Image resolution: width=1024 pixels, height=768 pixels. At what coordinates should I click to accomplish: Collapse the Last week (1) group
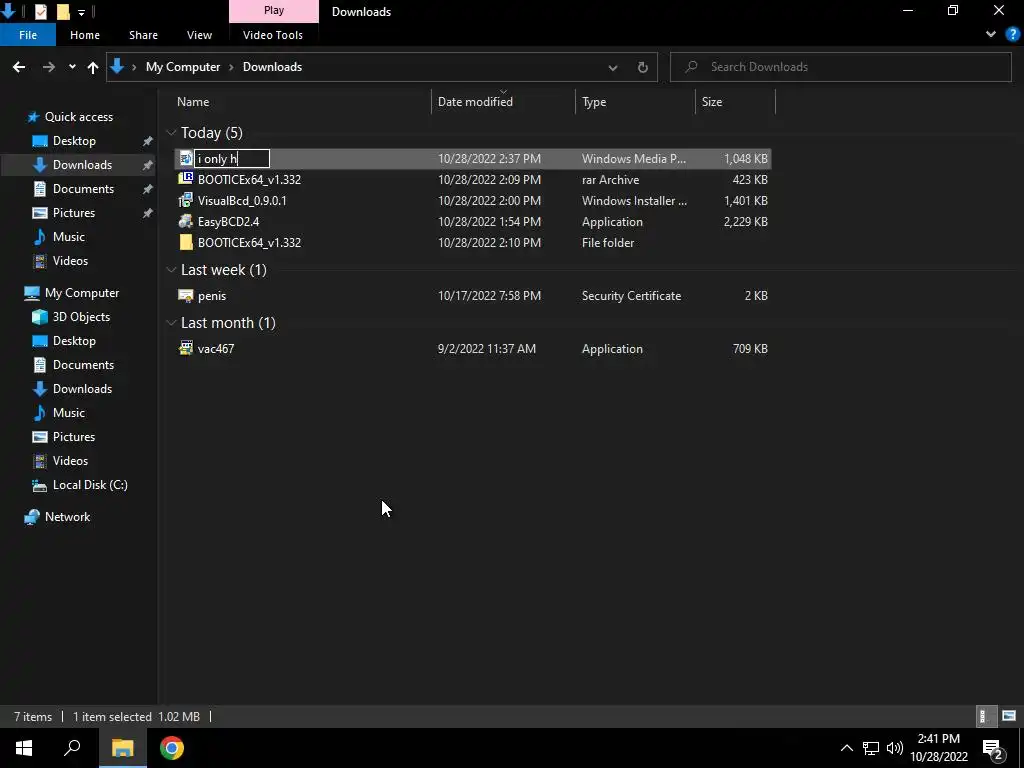pyautogui.click(x=171, y=270)
